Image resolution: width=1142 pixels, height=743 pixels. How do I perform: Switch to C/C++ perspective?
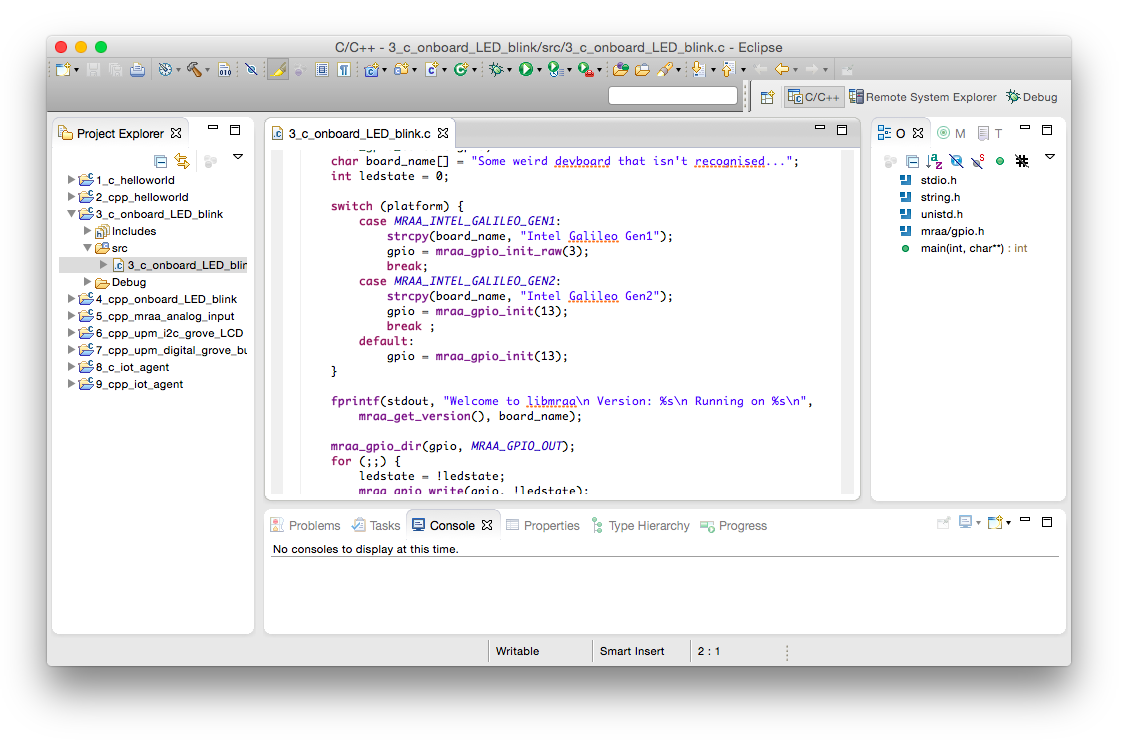point(814,97)
